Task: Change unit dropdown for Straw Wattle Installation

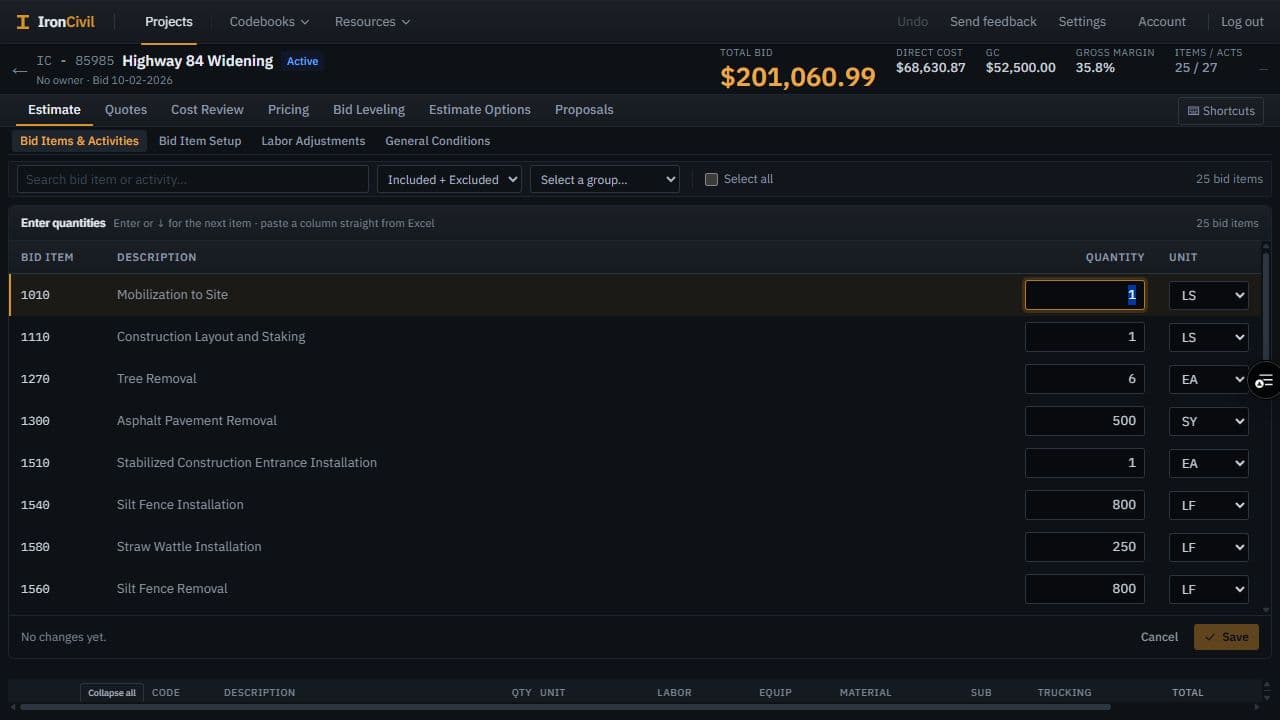Action: [x=1208, y=547]
